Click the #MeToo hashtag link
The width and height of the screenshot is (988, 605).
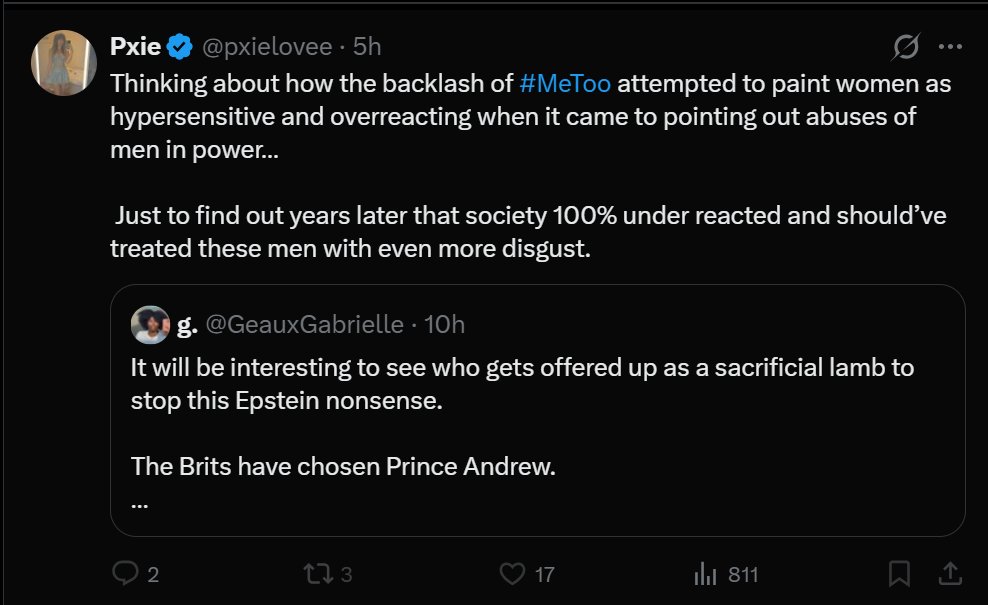tap(565, 83)
